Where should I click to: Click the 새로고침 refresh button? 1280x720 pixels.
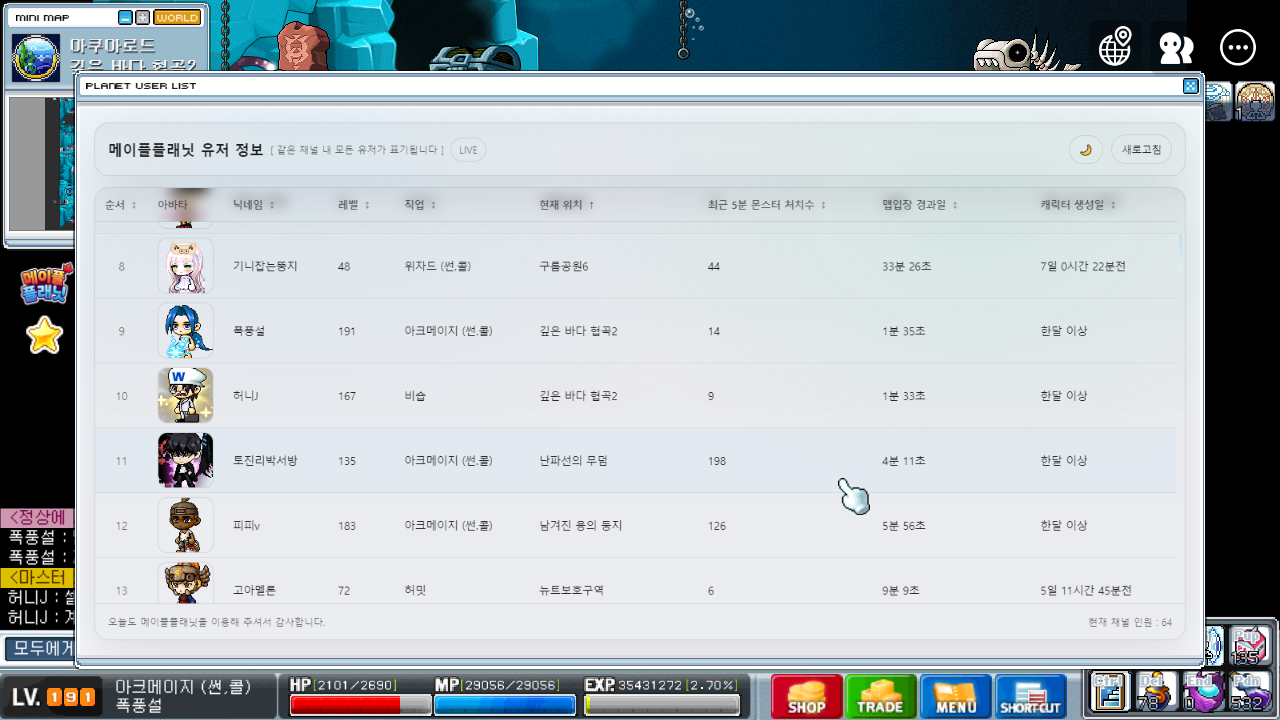coord(1141,150)
